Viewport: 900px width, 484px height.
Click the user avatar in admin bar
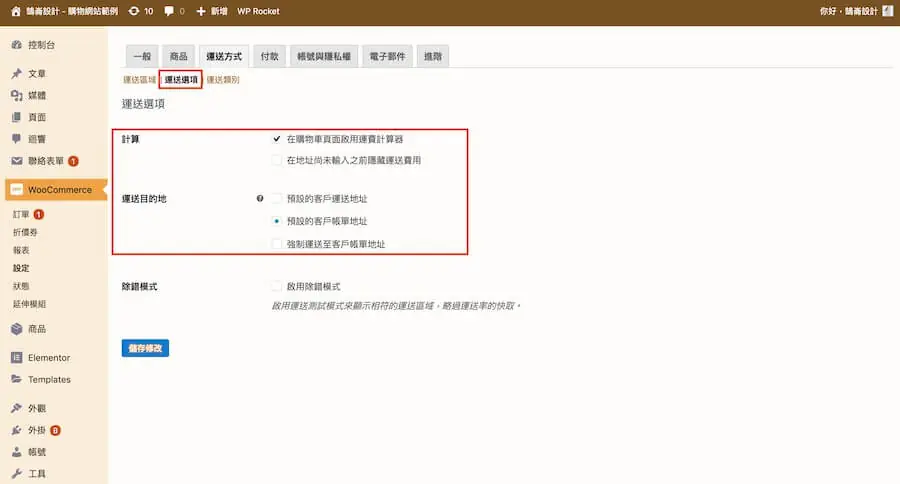point(887,11)
